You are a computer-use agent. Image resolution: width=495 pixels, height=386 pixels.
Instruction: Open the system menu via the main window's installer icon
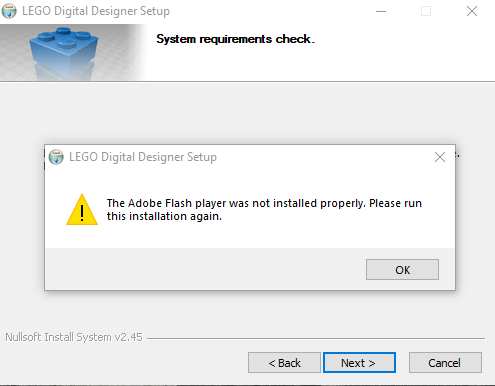coord(9,11)
